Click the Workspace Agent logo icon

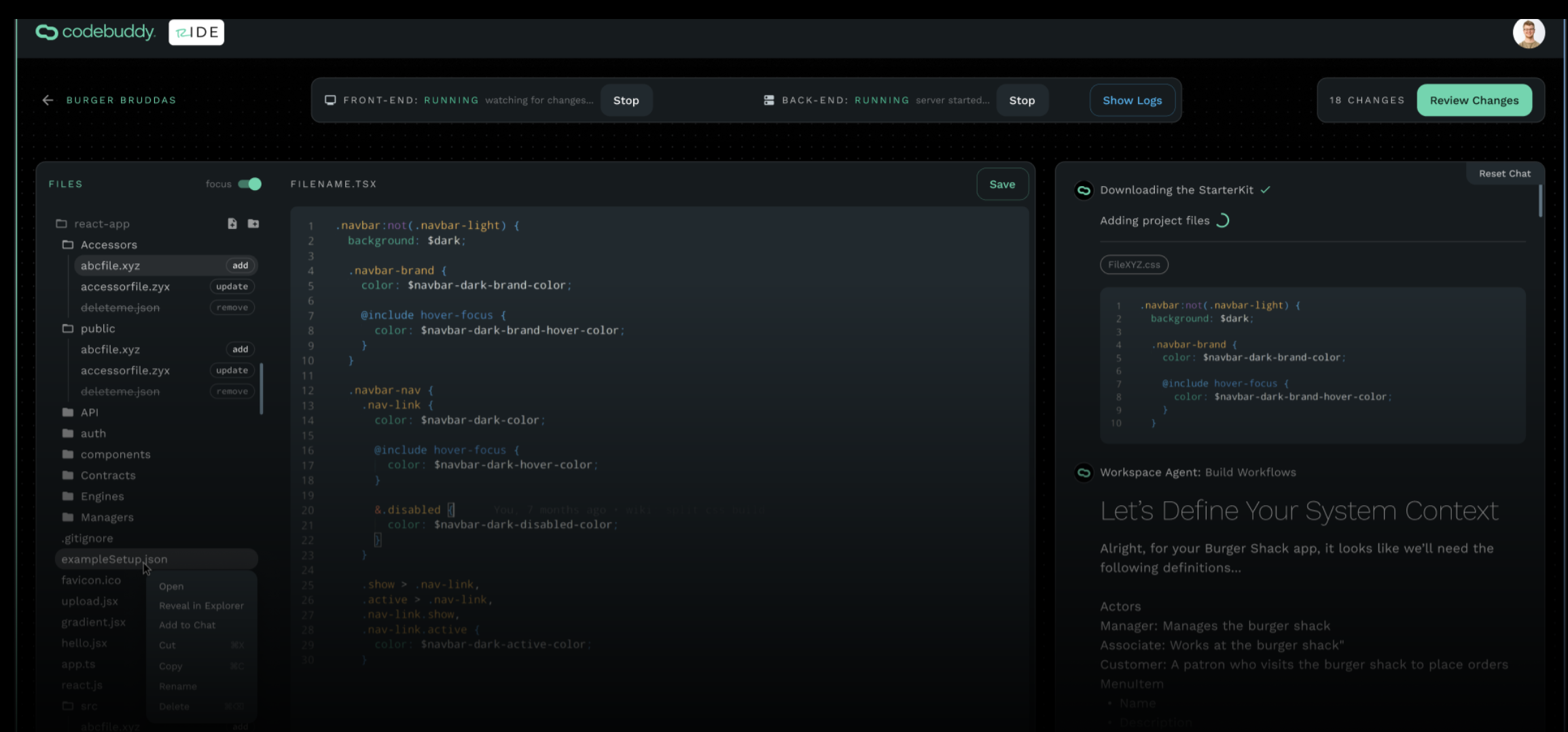(x=1084, y=473)
